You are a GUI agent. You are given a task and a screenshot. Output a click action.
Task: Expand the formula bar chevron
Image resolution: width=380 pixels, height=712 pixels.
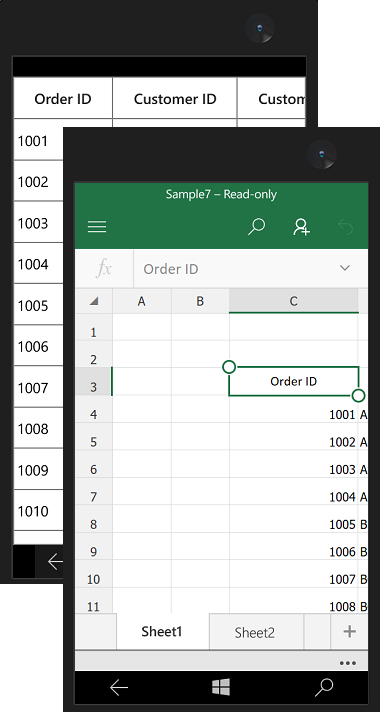(345, 268)
